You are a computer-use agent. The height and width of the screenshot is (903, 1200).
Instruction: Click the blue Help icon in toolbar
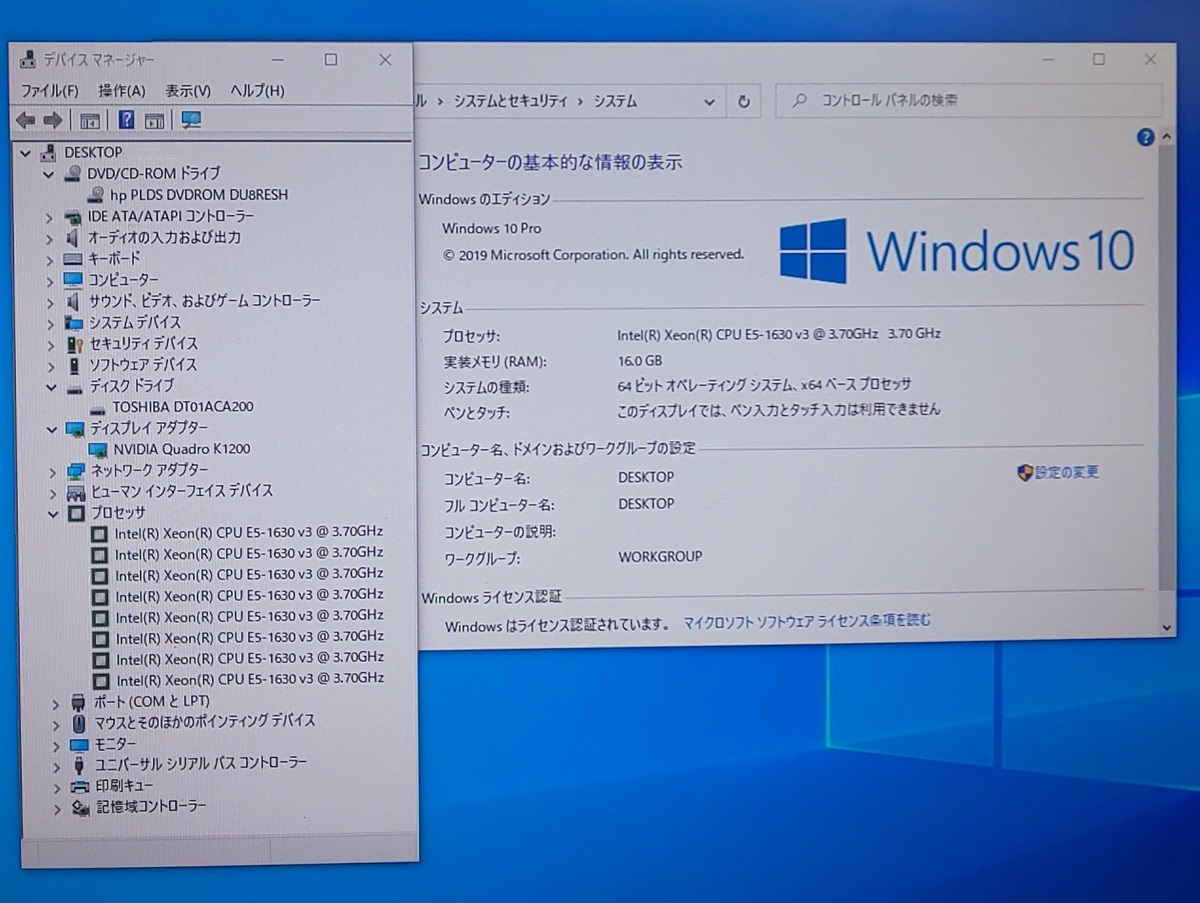(x=127, y=120)
